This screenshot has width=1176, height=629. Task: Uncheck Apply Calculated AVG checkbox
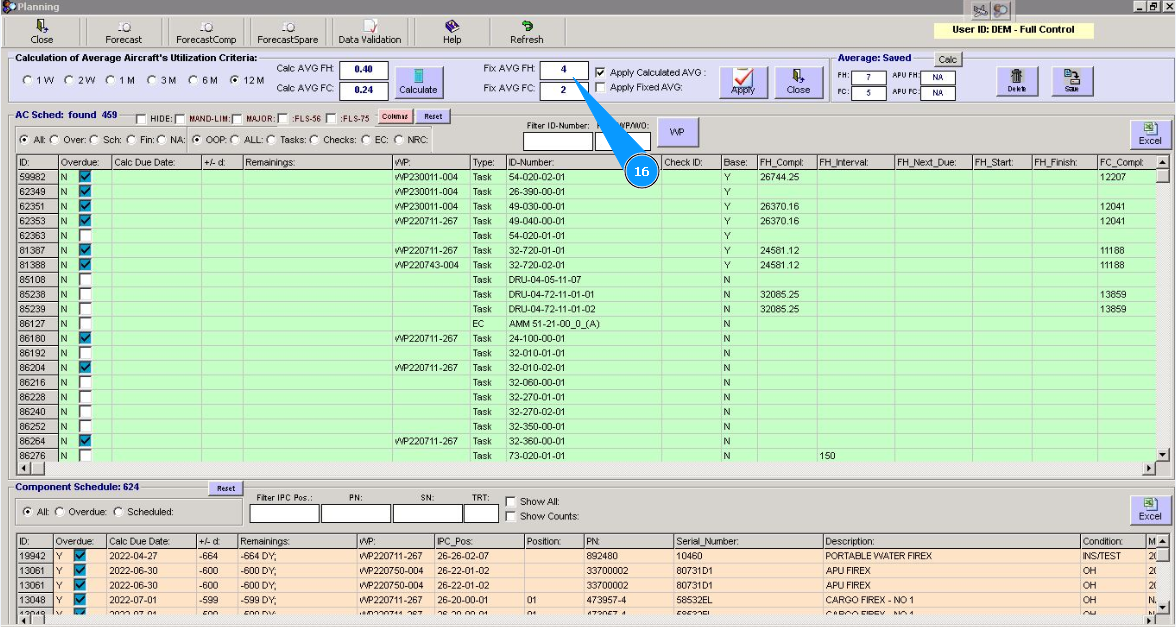point(600,73)
